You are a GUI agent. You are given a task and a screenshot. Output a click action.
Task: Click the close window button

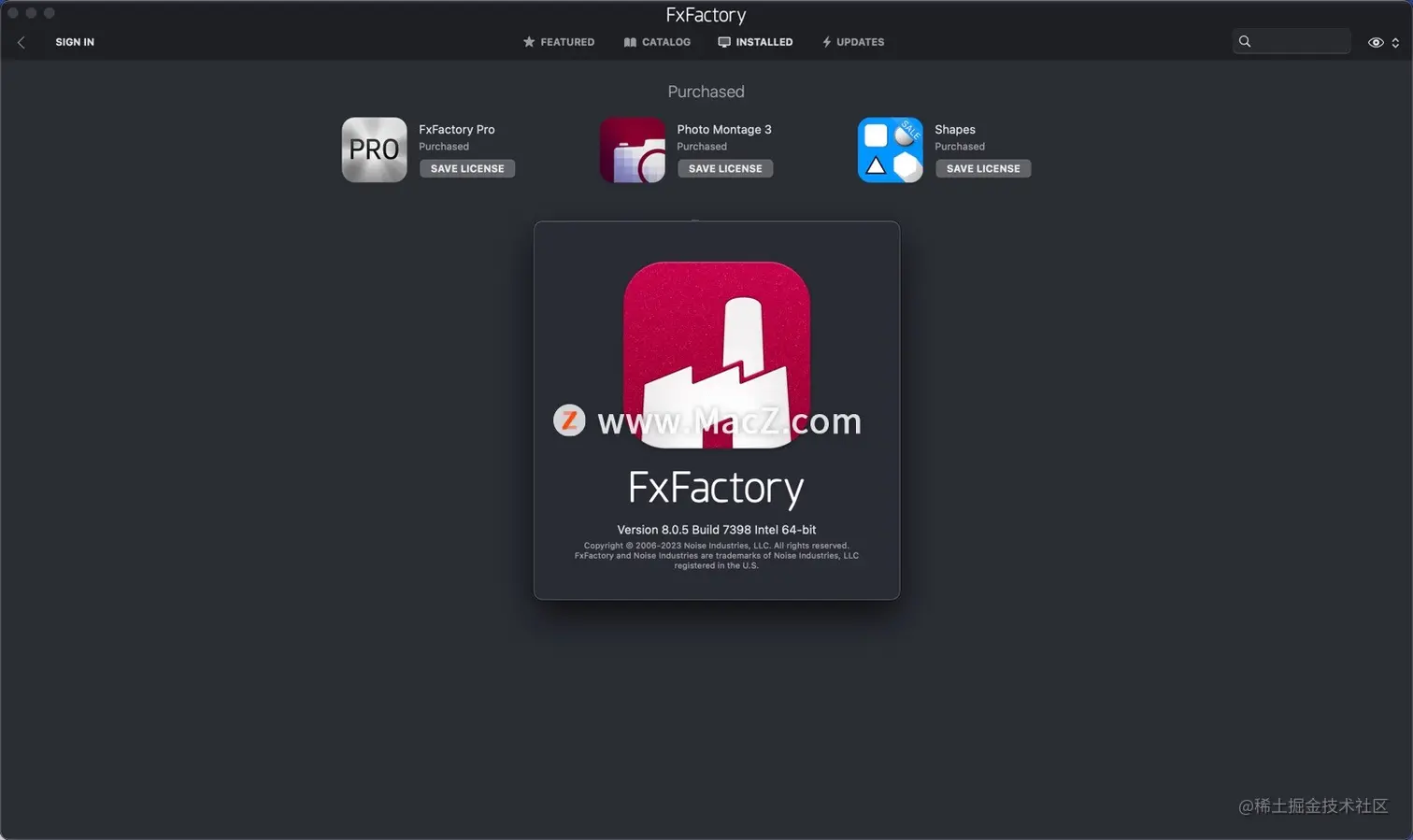tap(13, 13)
